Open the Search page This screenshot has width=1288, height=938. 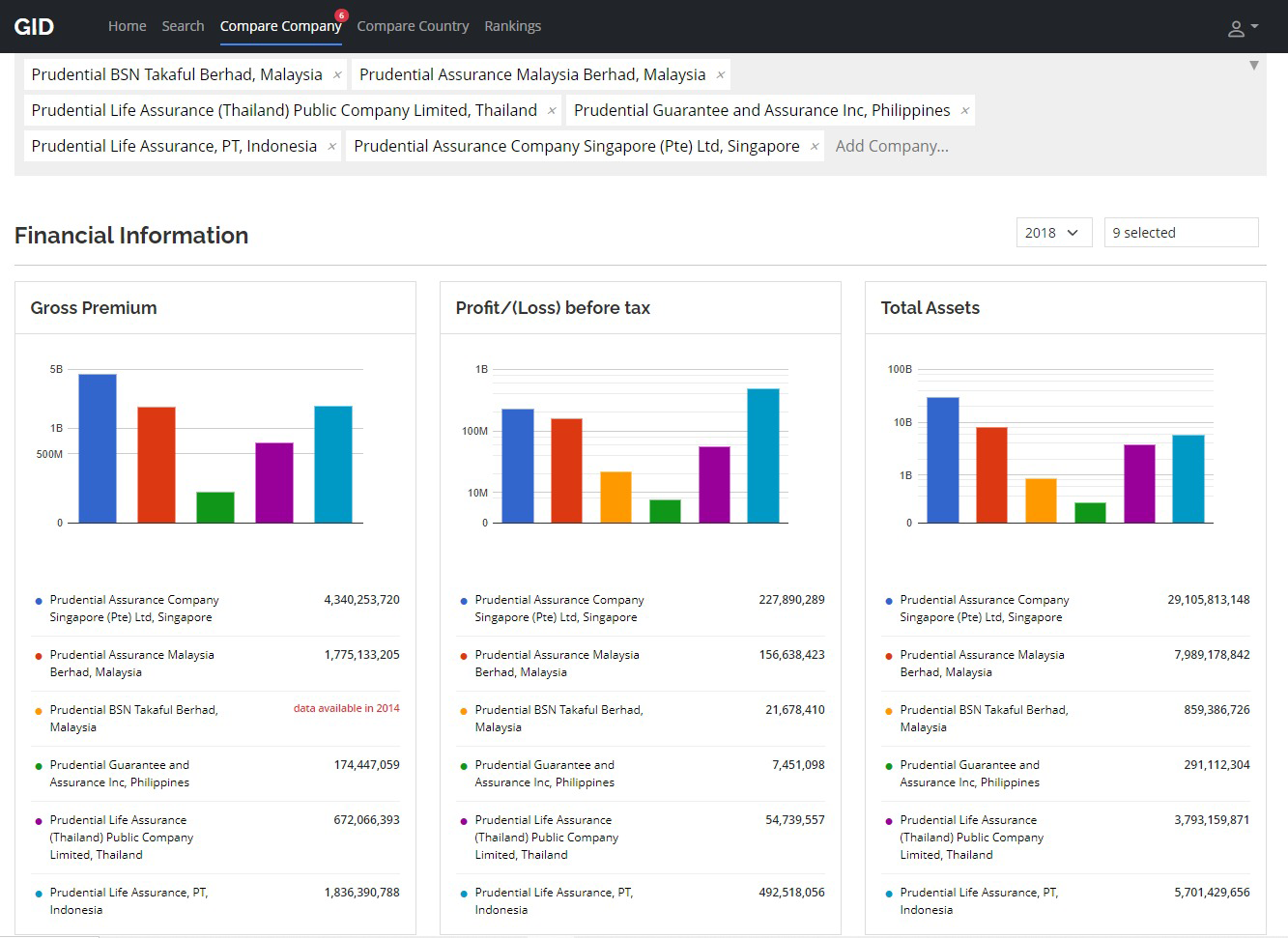[x=183, y=26]
